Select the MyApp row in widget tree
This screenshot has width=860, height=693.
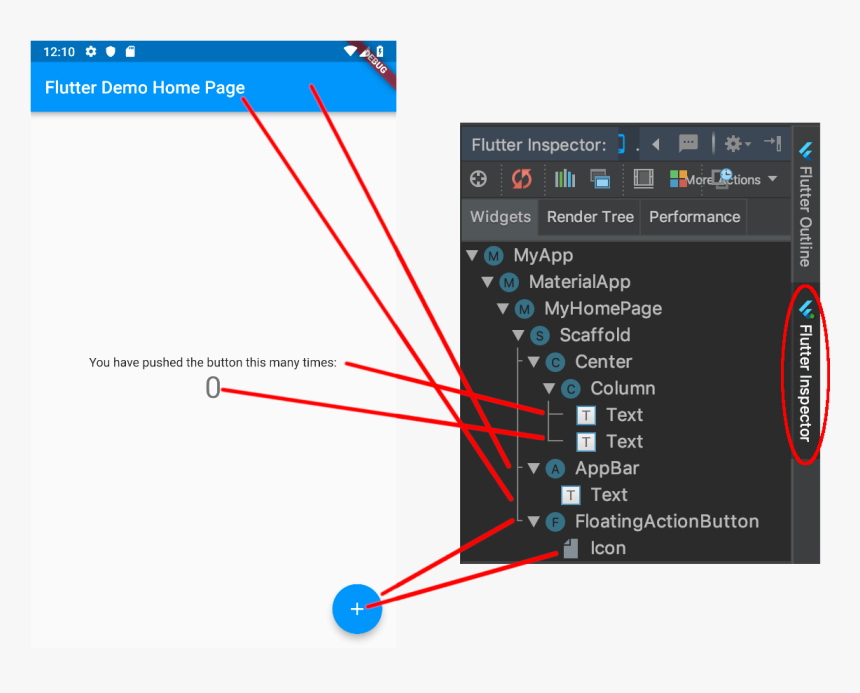(x=626, y=255)
